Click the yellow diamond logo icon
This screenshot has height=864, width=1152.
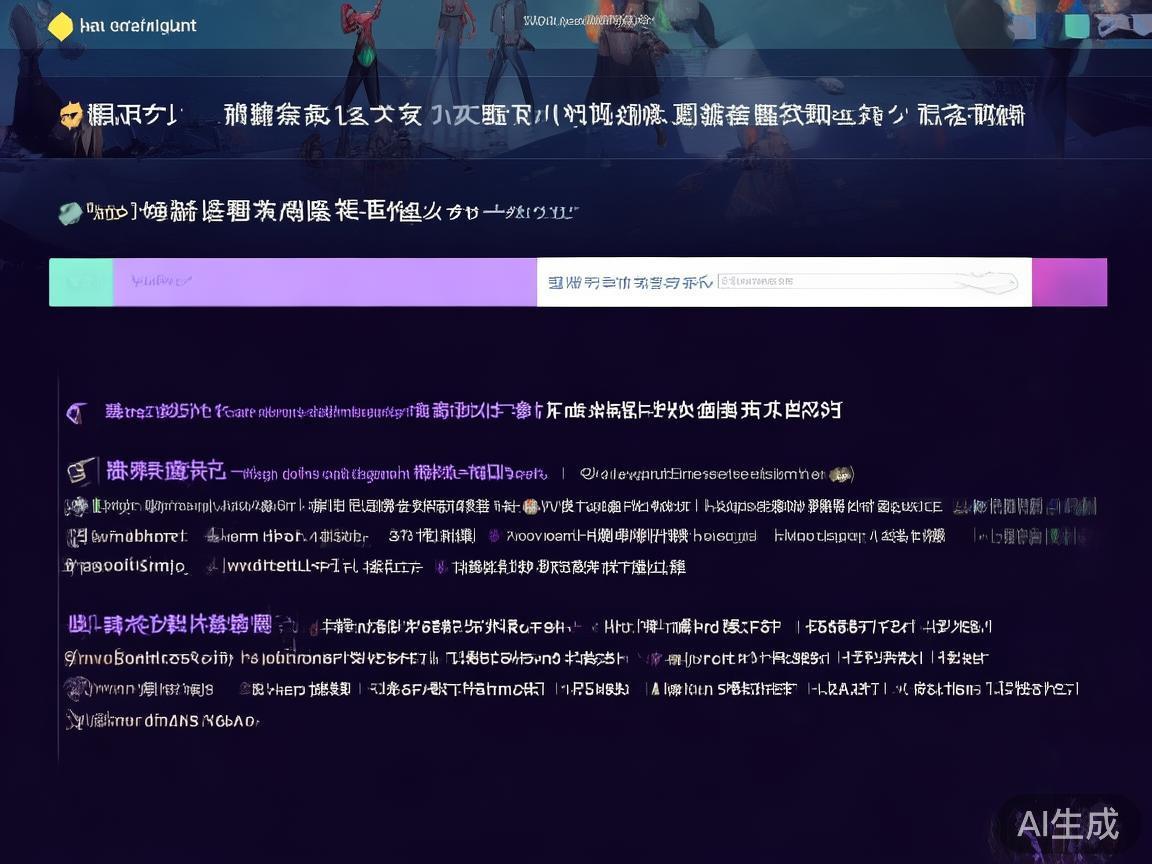[63, 26]
